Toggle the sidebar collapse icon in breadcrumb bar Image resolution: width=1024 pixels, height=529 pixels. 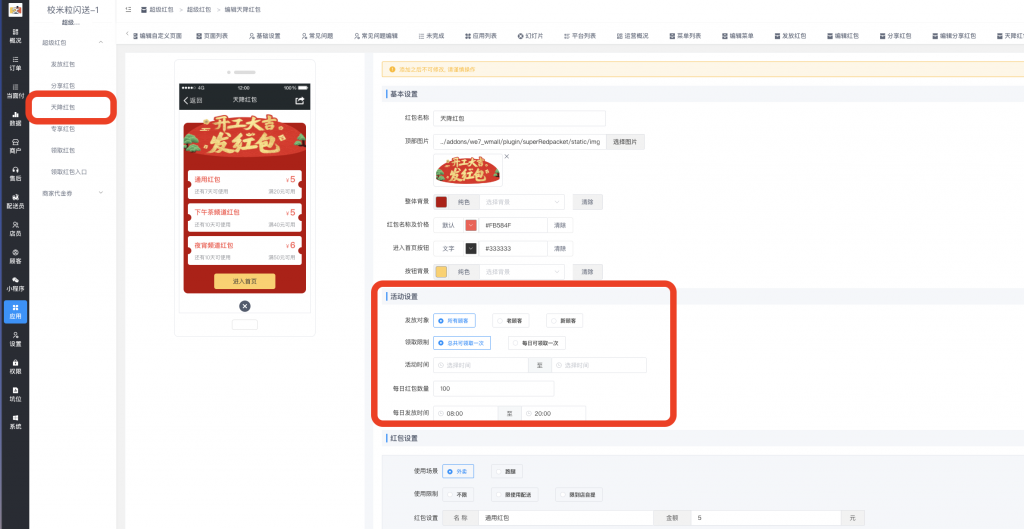pyautogui.click(x=128, y=10)
